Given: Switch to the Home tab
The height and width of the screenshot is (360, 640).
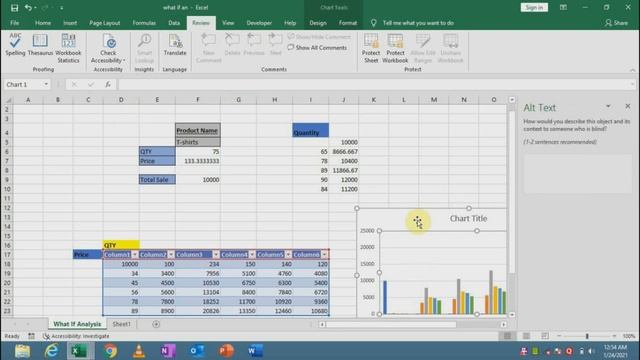Looking at the screenshot, I should click(x=43, y=23).
